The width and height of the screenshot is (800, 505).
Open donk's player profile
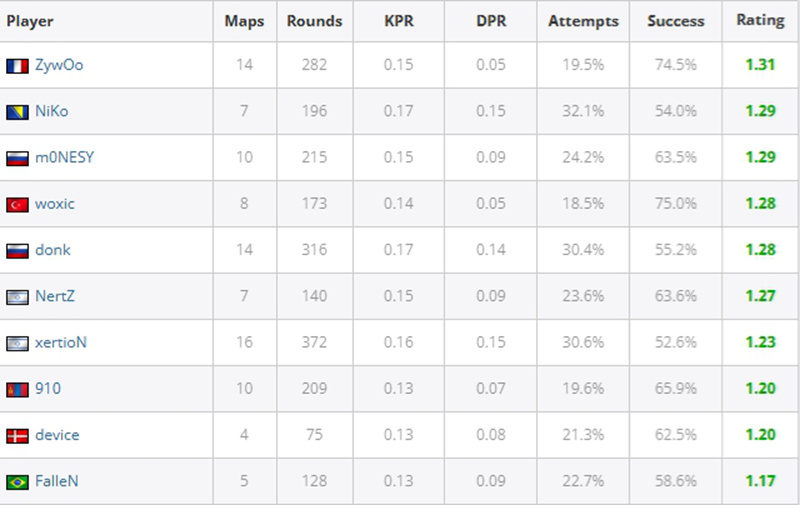(53, 250)
